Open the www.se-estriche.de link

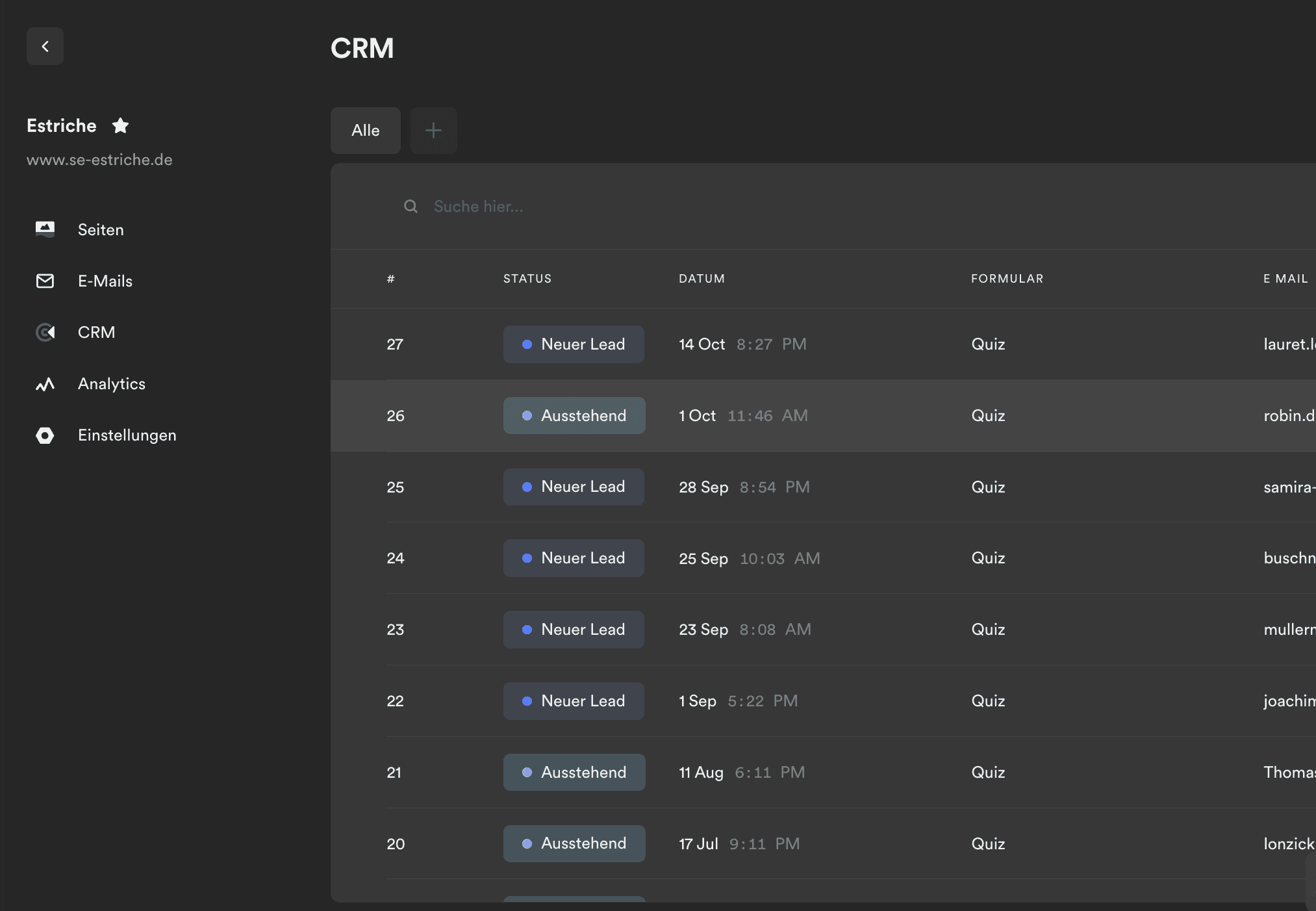click(x=99, y=160)
